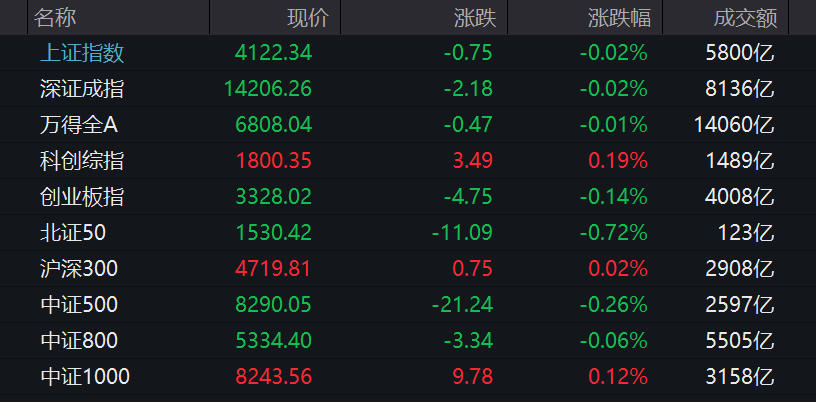The image size is (816, 402).
Task: Click the price 1530.42
Action: pyautogui.click(x=273, y=233)
